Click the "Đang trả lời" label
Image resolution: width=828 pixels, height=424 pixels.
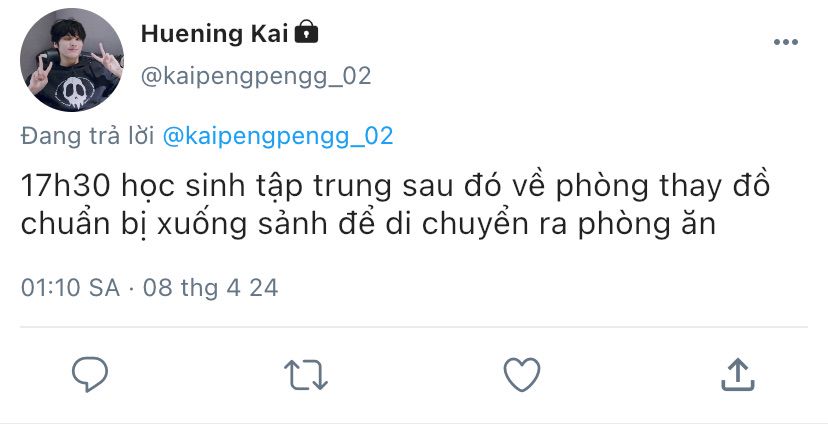pyautogui.click(x=88, y=136)
